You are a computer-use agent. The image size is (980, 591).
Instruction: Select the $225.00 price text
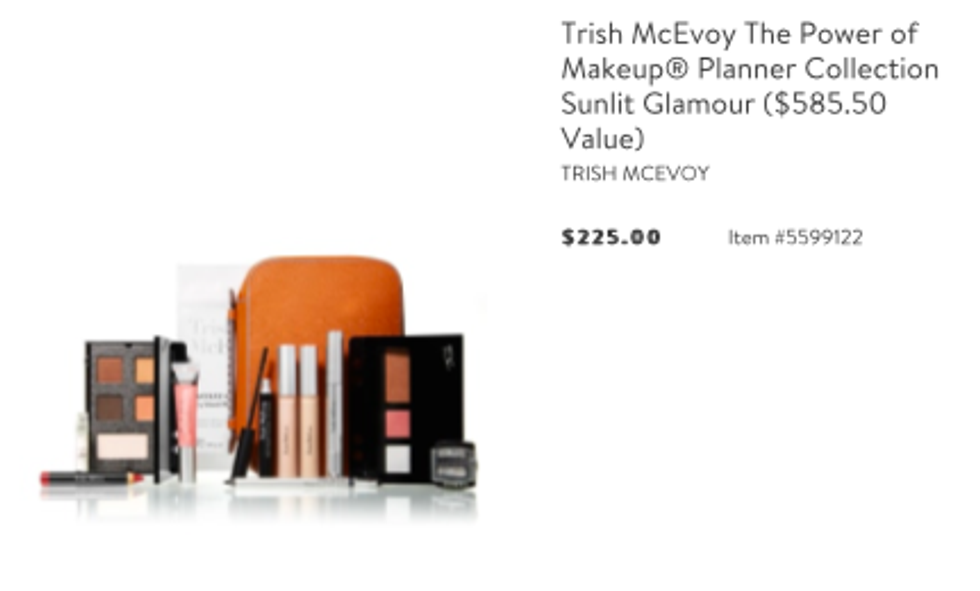[x=611, y=237]
